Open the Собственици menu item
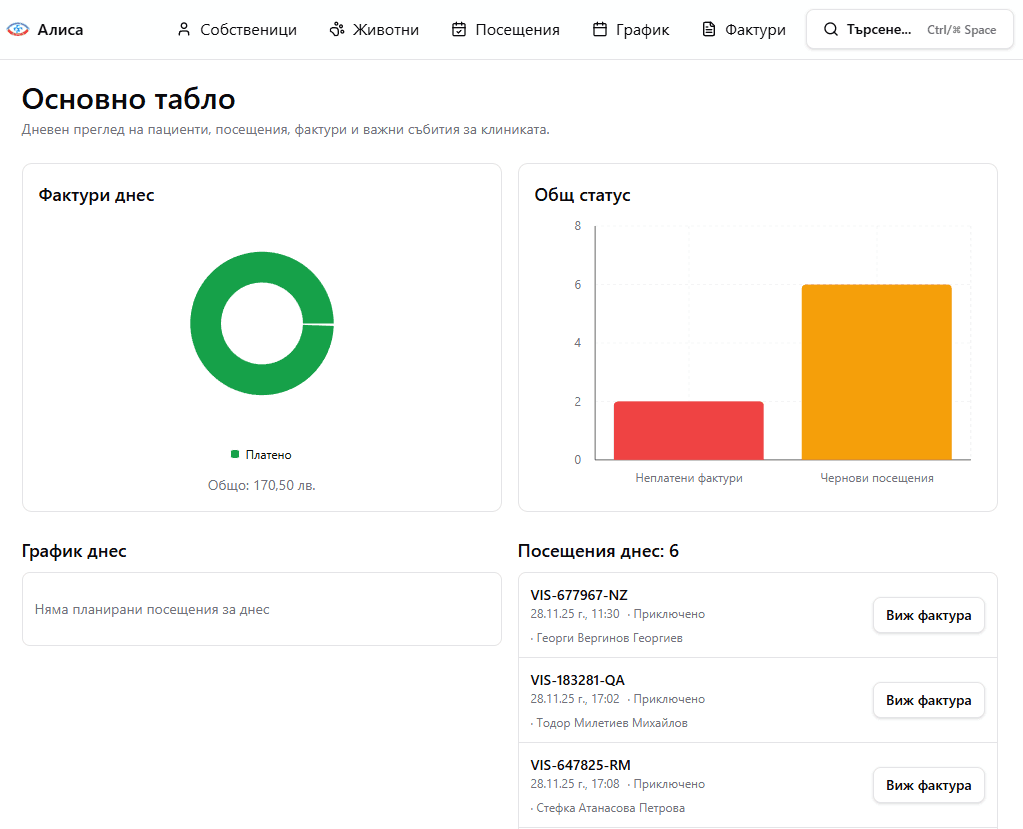 [248, 30]
